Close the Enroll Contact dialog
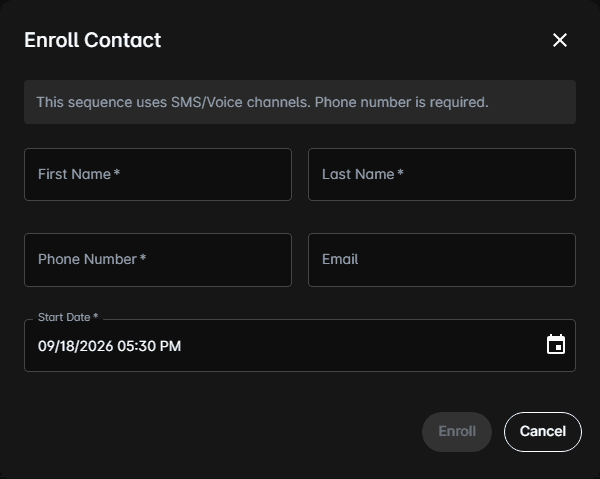This screenshot has height=479, width=600. 559,40
